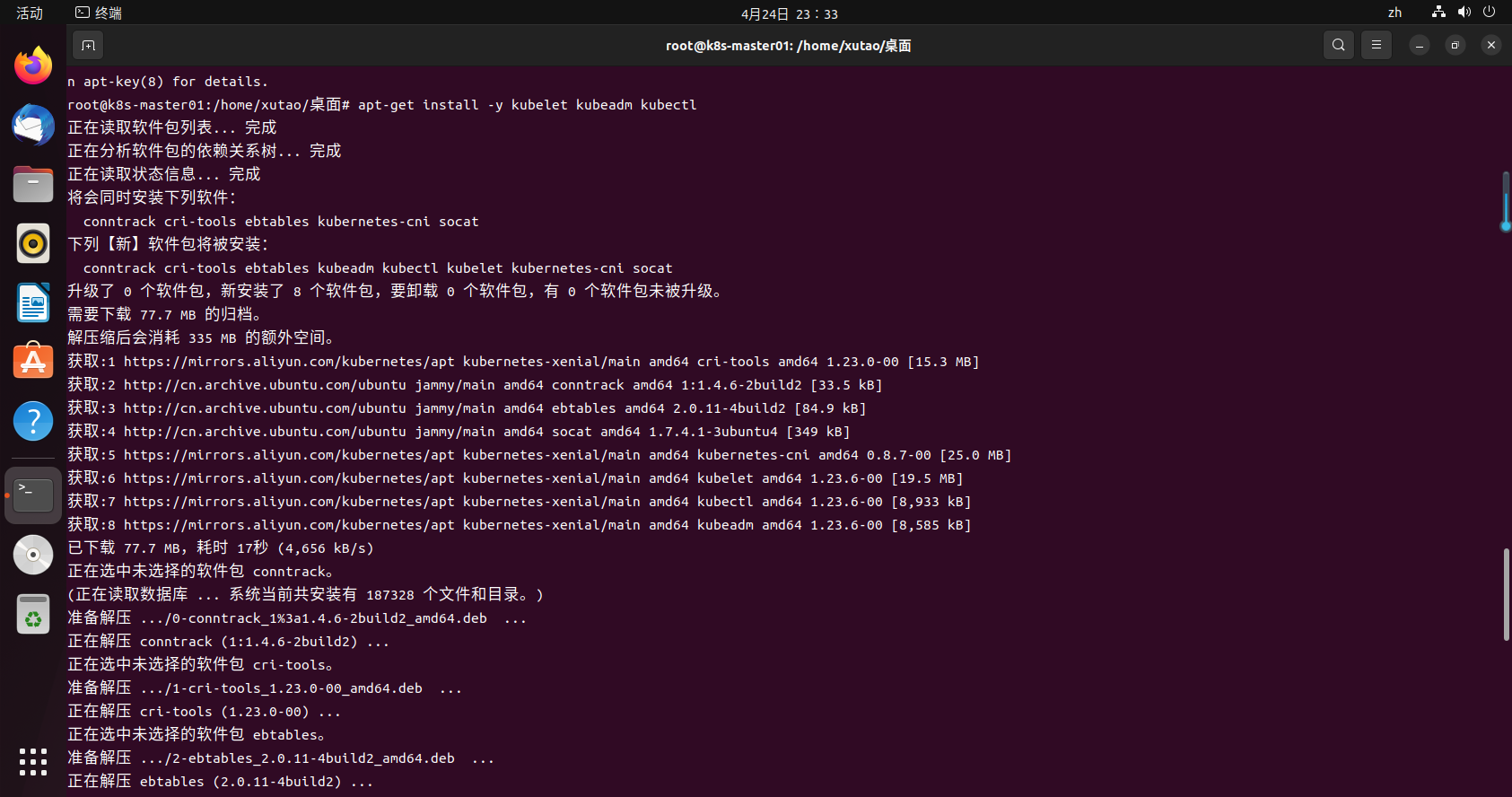
Task: Click the aliyun URL on the cri-tools download line
Action: (x=289, y=362)
